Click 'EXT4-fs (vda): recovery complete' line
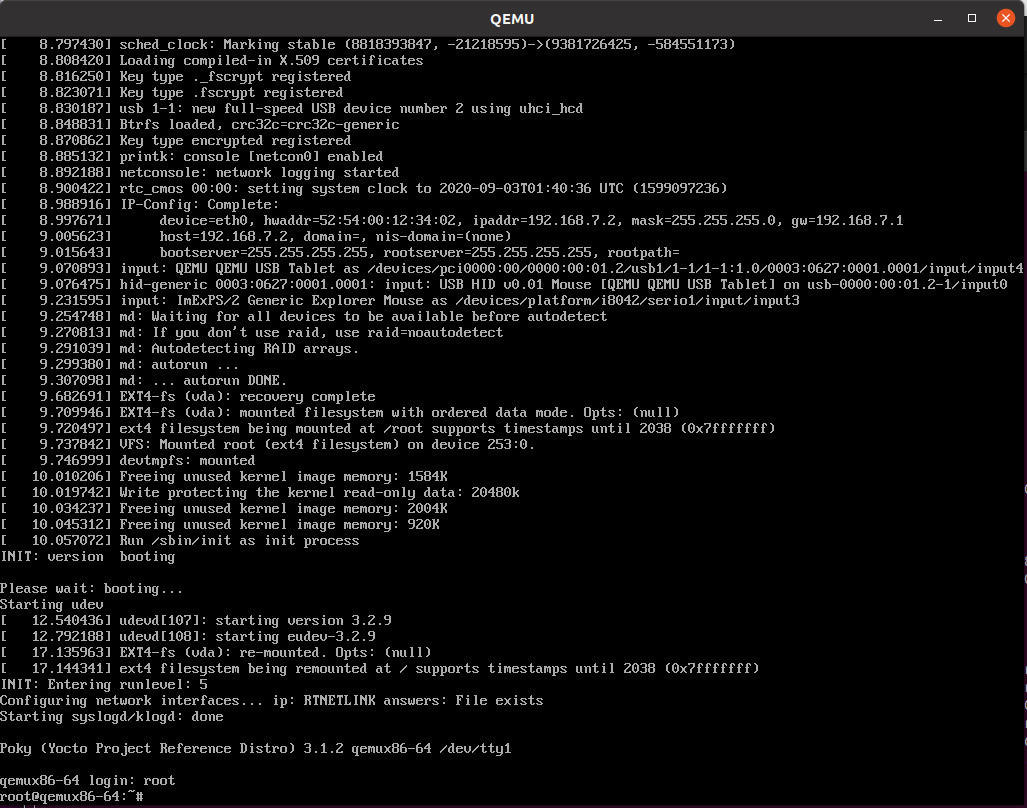1027x808 pixels. click(x=188, y=397)
